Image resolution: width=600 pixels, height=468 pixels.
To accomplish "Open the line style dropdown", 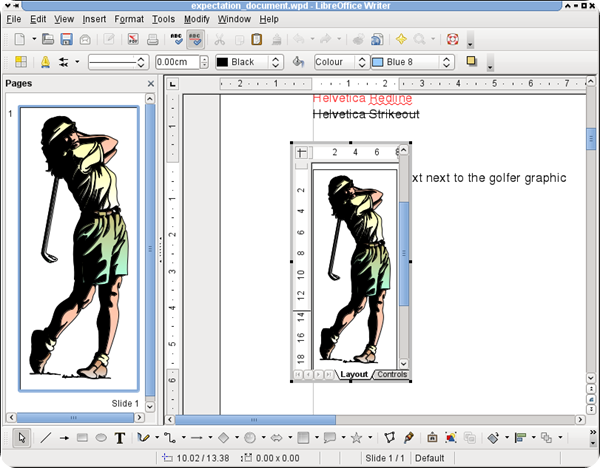I will pyautogui.click(x=118, y=62).
